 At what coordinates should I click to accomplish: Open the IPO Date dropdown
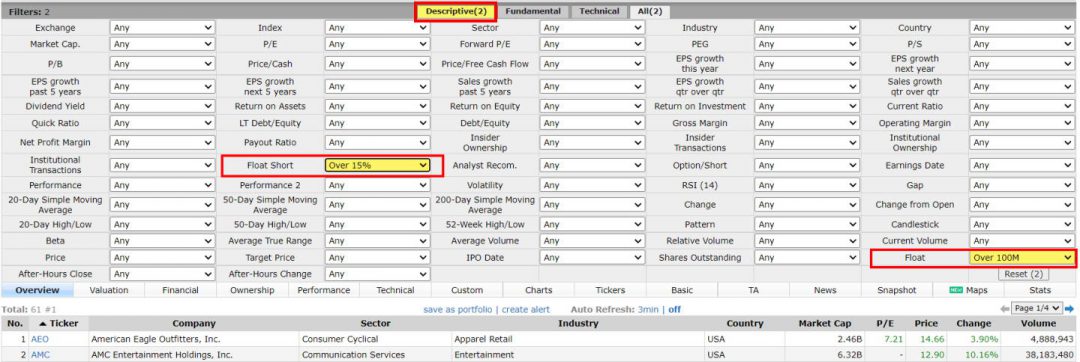[x=592, y=257]
